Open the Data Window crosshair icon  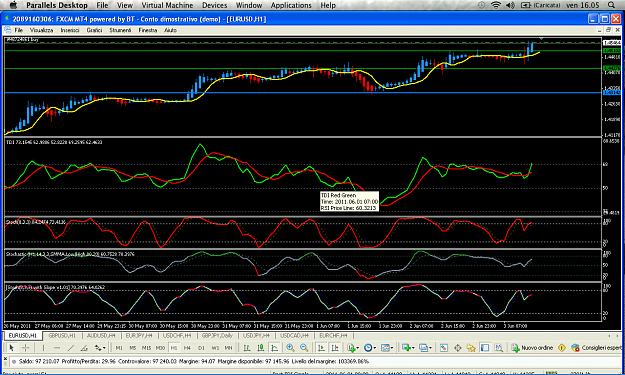[x=458, y=348]
